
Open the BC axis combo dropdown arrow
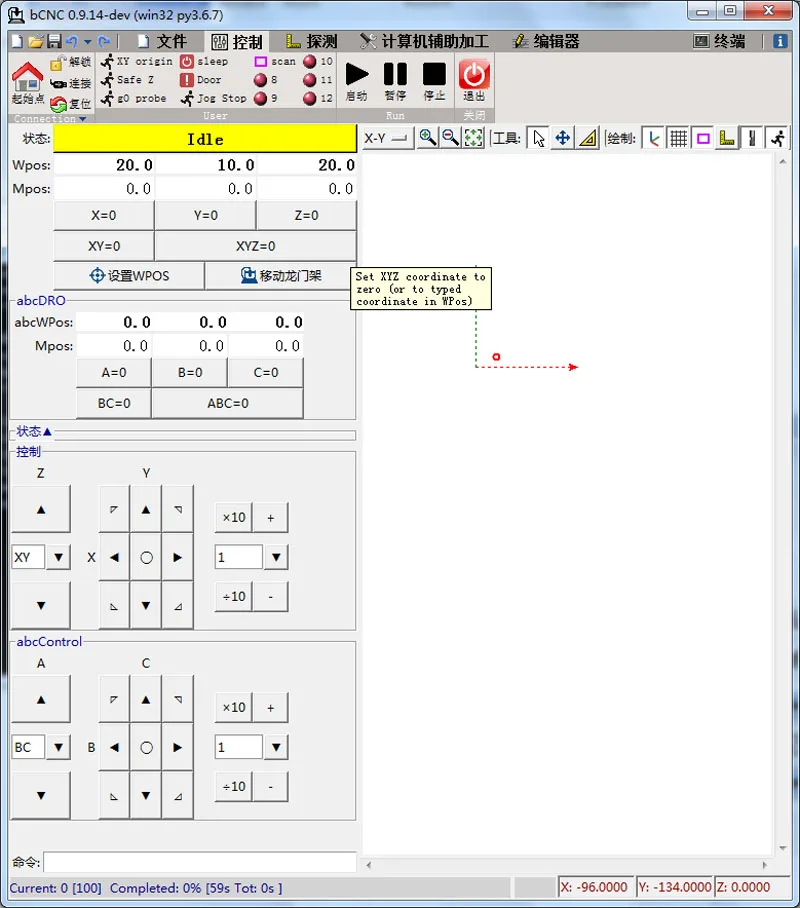tap(59, 747)
